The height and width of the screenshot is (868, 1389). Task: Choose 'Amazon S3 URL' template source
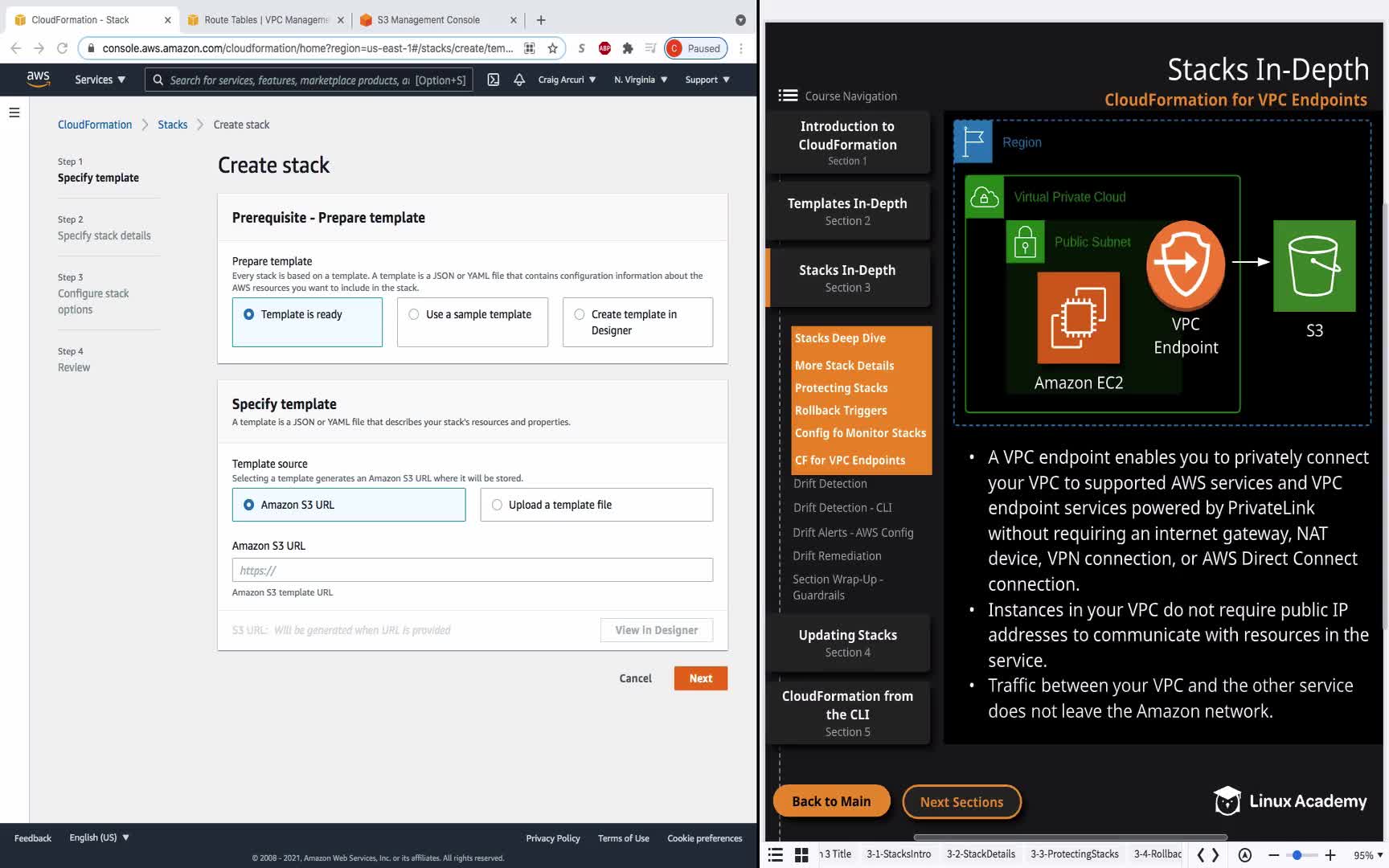pos(349,505)
